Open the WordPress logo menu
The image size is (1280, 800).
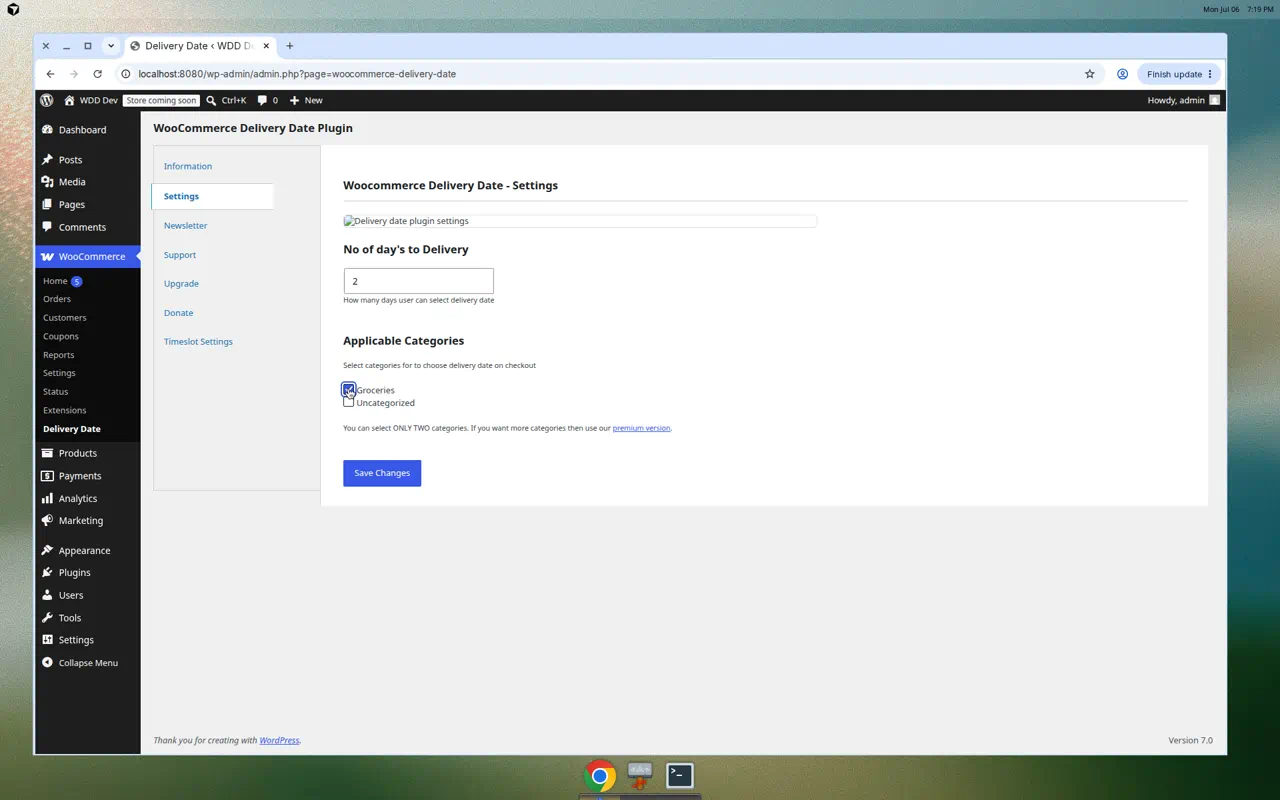pyautogui.click(x=46, y=100)
